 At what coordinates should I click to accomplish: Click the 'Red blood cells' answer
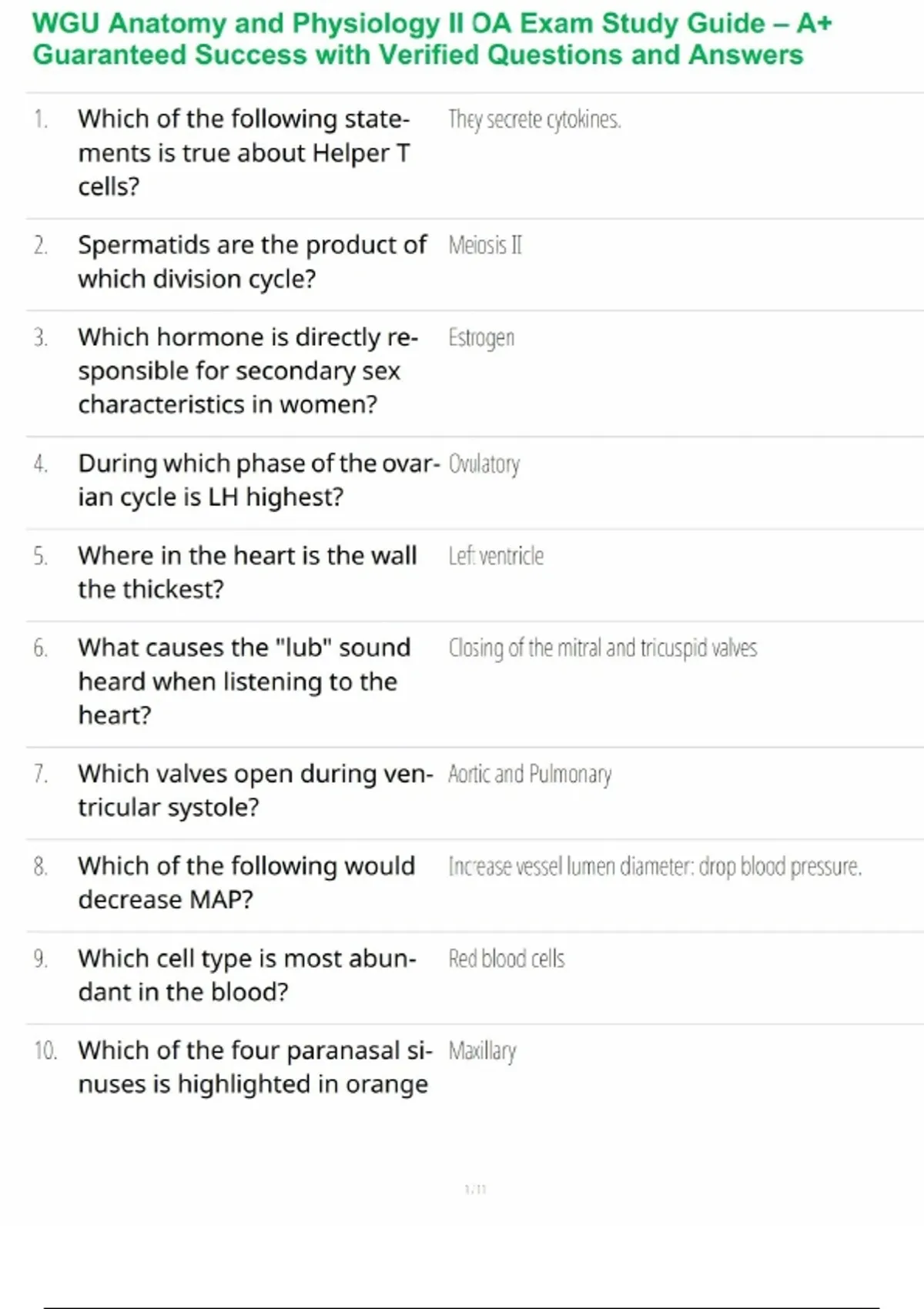tap(507, 959)
